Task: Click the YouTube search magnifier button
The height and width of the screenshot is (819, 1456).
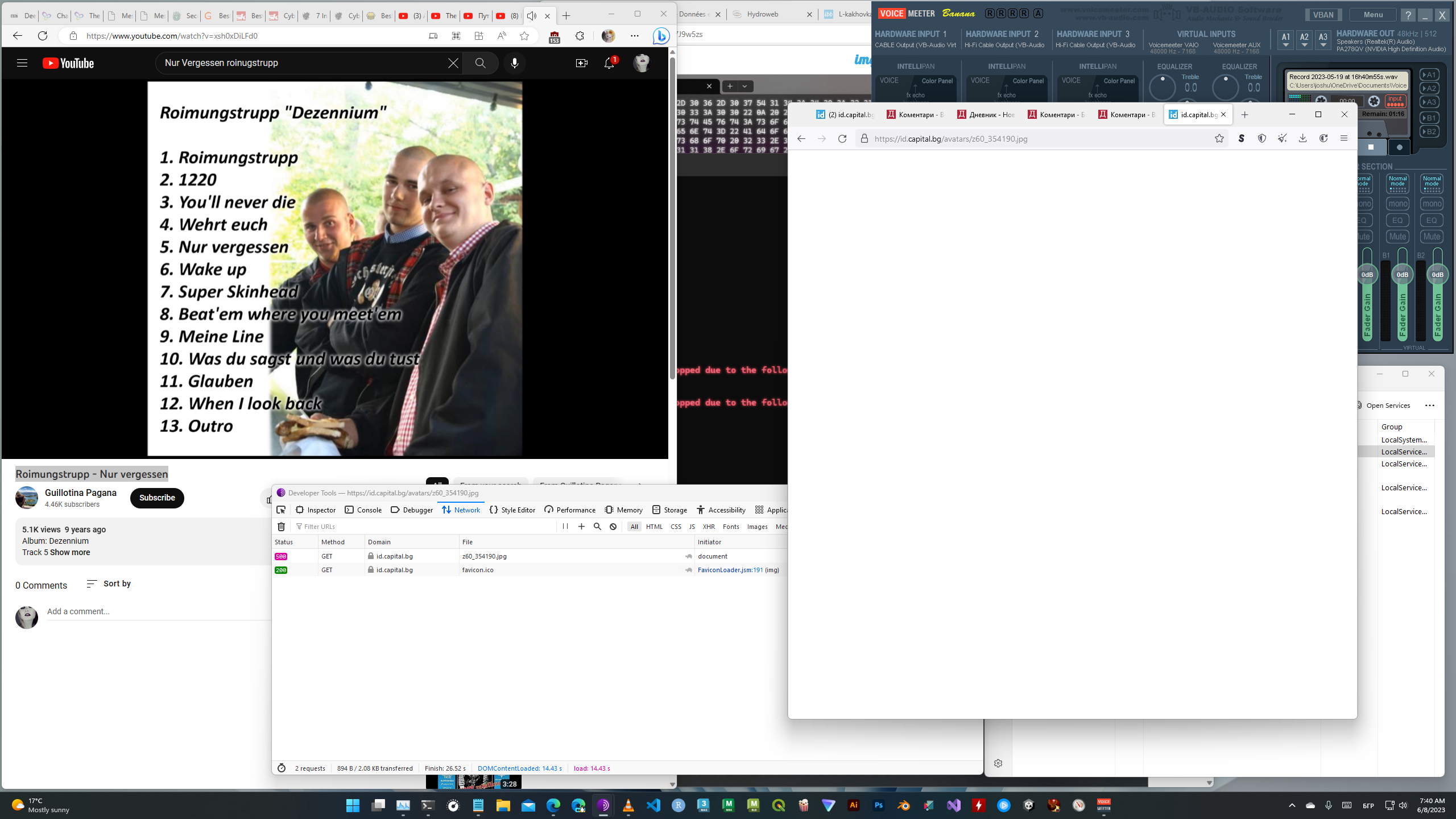Action: coord(481,63)
